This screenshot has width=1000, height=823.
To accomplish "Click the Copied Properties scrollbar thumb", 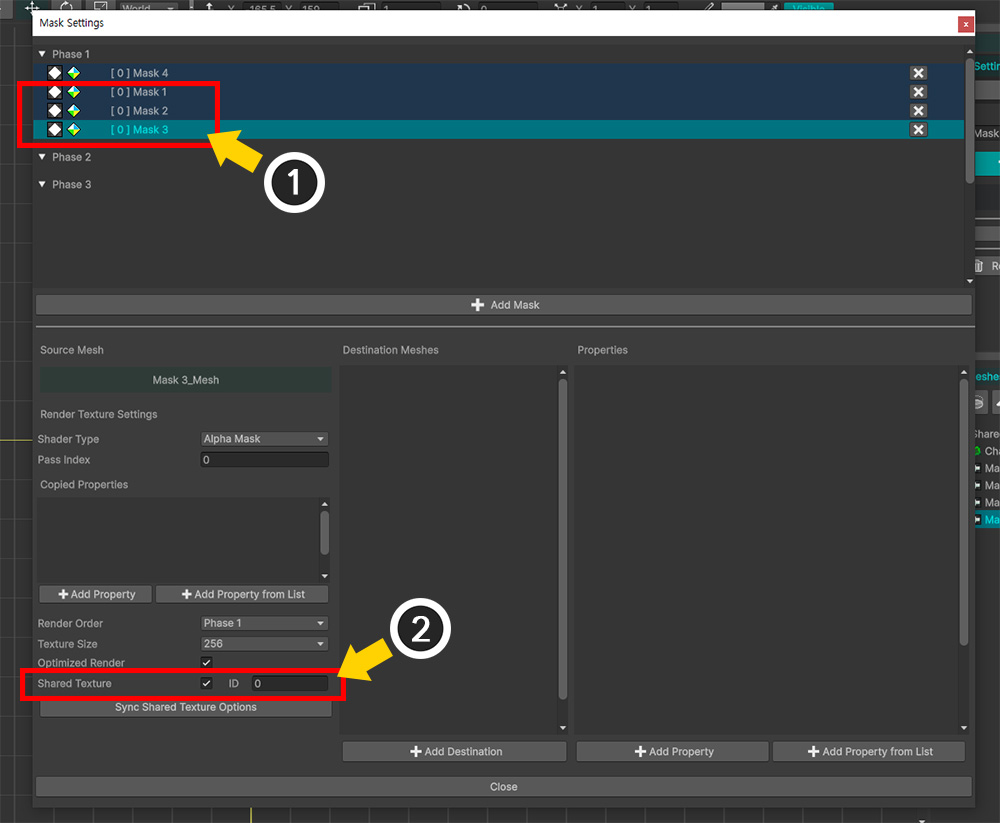I will coord(325,533).
